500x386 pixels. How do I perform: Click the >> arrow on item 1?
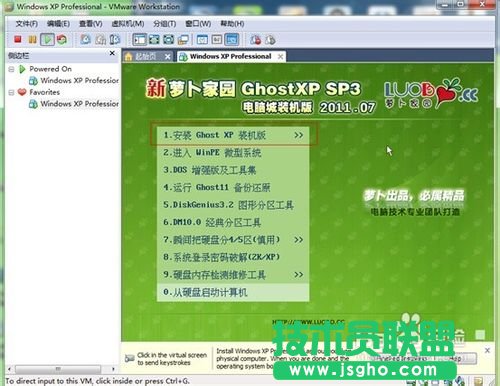pyautogui.click(x=299, y=135)
